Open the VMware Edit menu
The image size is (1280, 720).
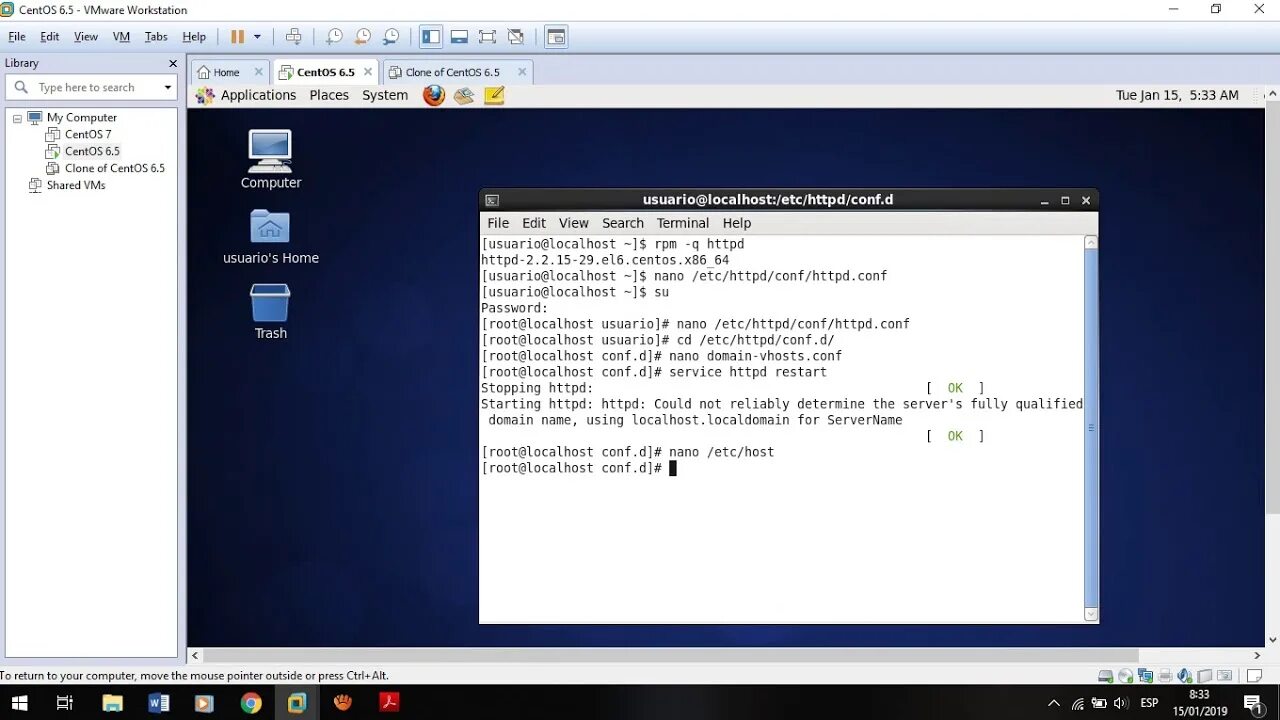coord(50,37)
